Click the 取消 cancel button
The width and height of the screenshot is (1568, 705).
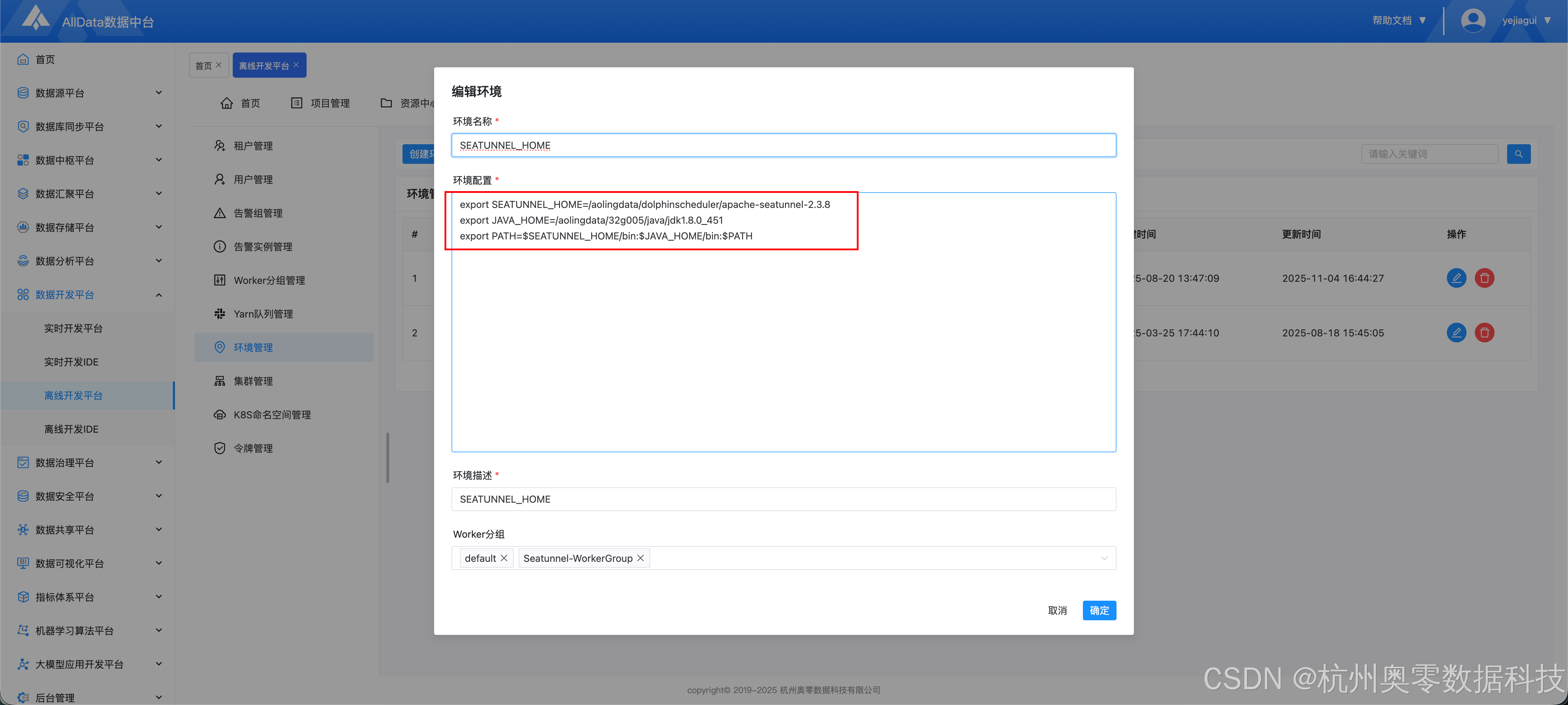point(1057,610)
